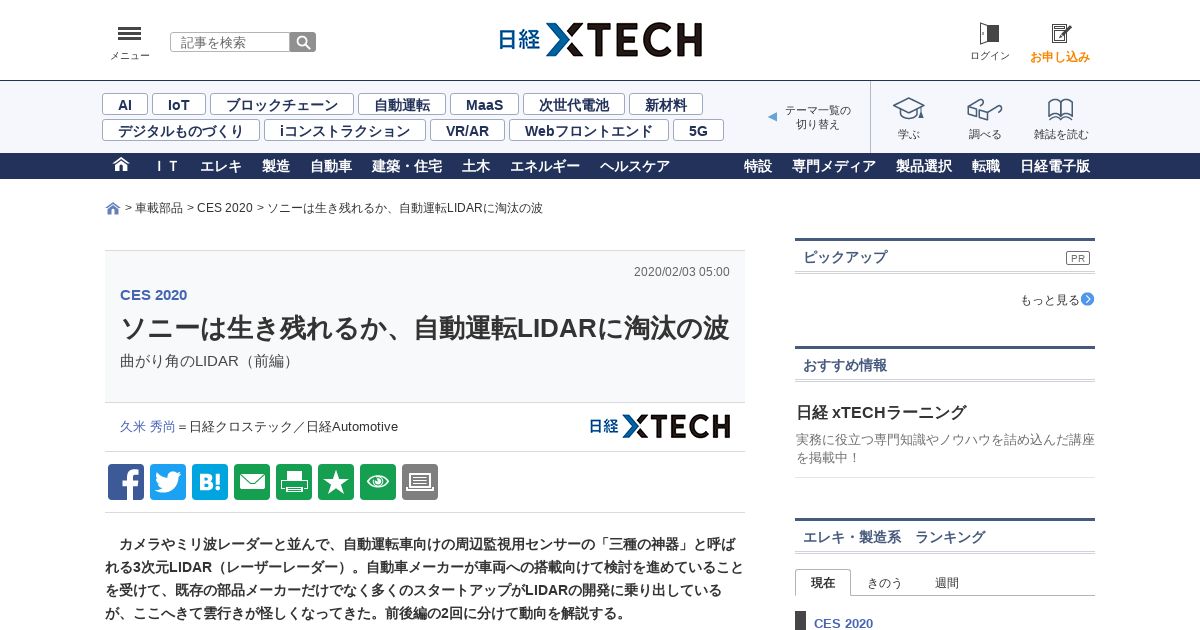Click the 日経xTECH logo in the header

coord(600,40)
